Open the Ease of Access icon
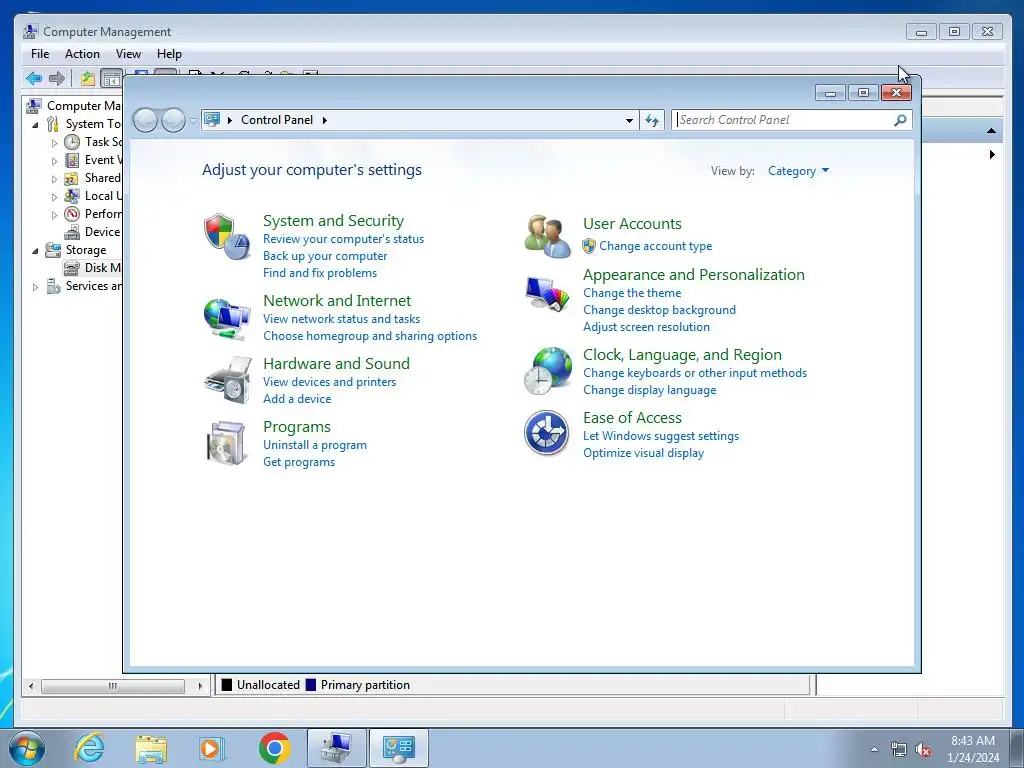Image resolution: width=1024 pixels, height=768 pixels. click(546, 433)
